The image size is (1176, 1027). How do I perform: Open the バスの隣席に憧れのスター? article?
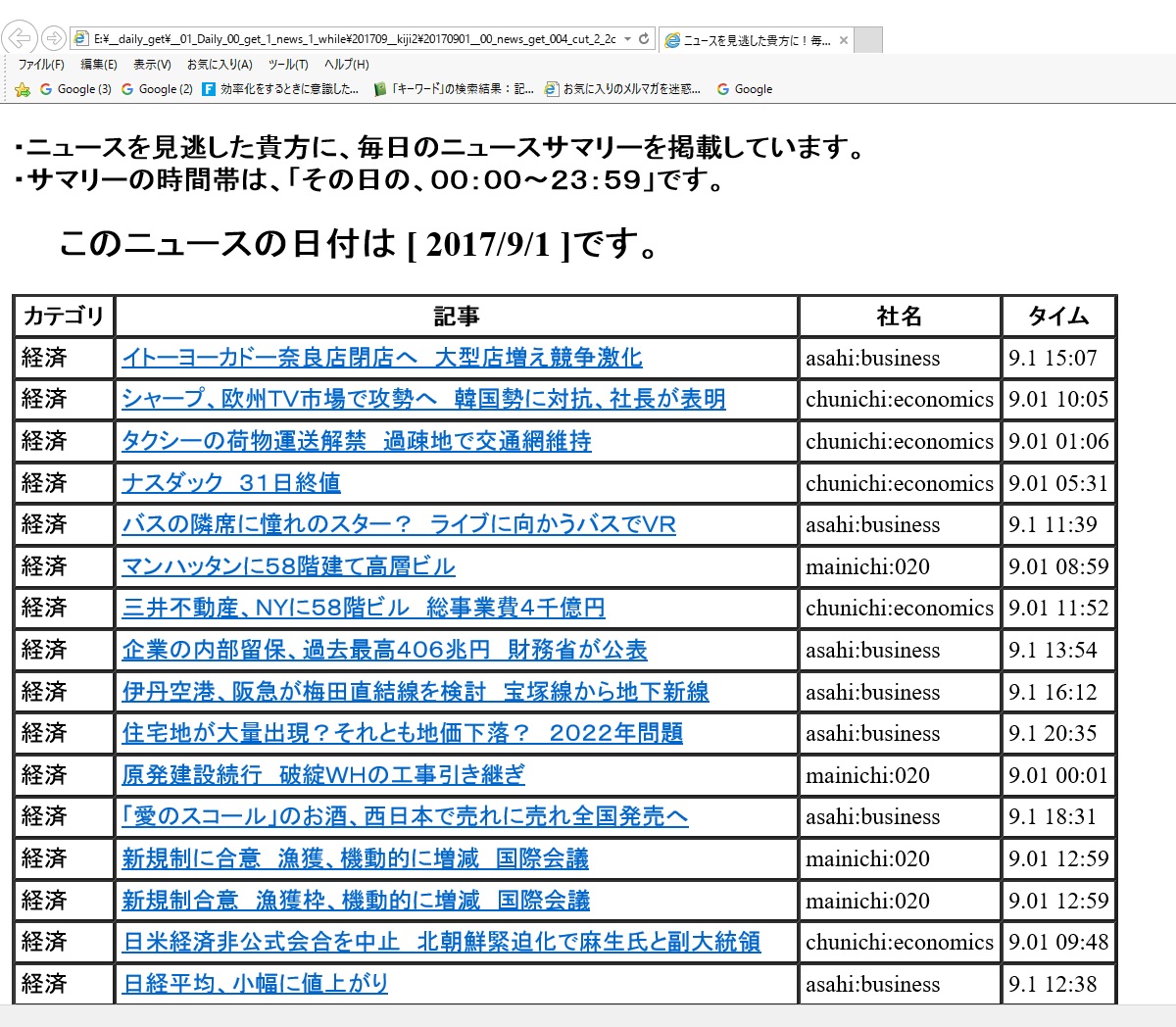399,524
